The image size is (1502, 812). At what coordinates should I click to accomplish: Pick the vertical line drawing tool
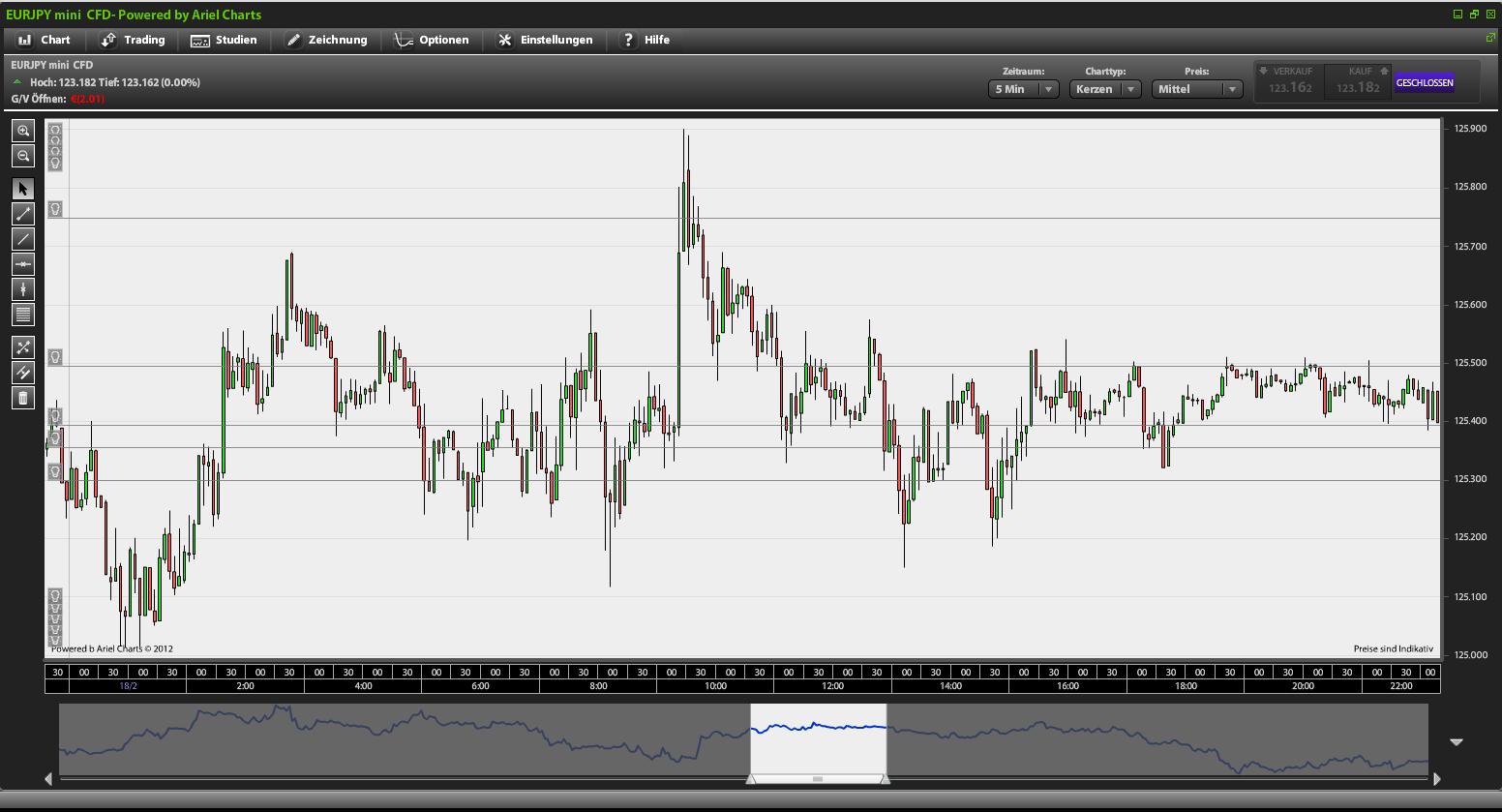coord(23,289)
